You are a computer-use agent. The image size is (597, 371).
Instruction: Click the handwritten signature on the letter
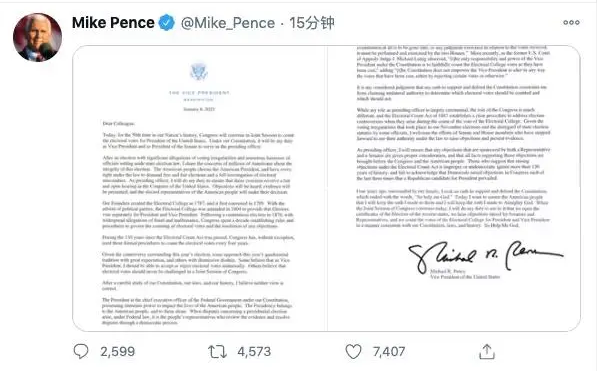[485, 255]
